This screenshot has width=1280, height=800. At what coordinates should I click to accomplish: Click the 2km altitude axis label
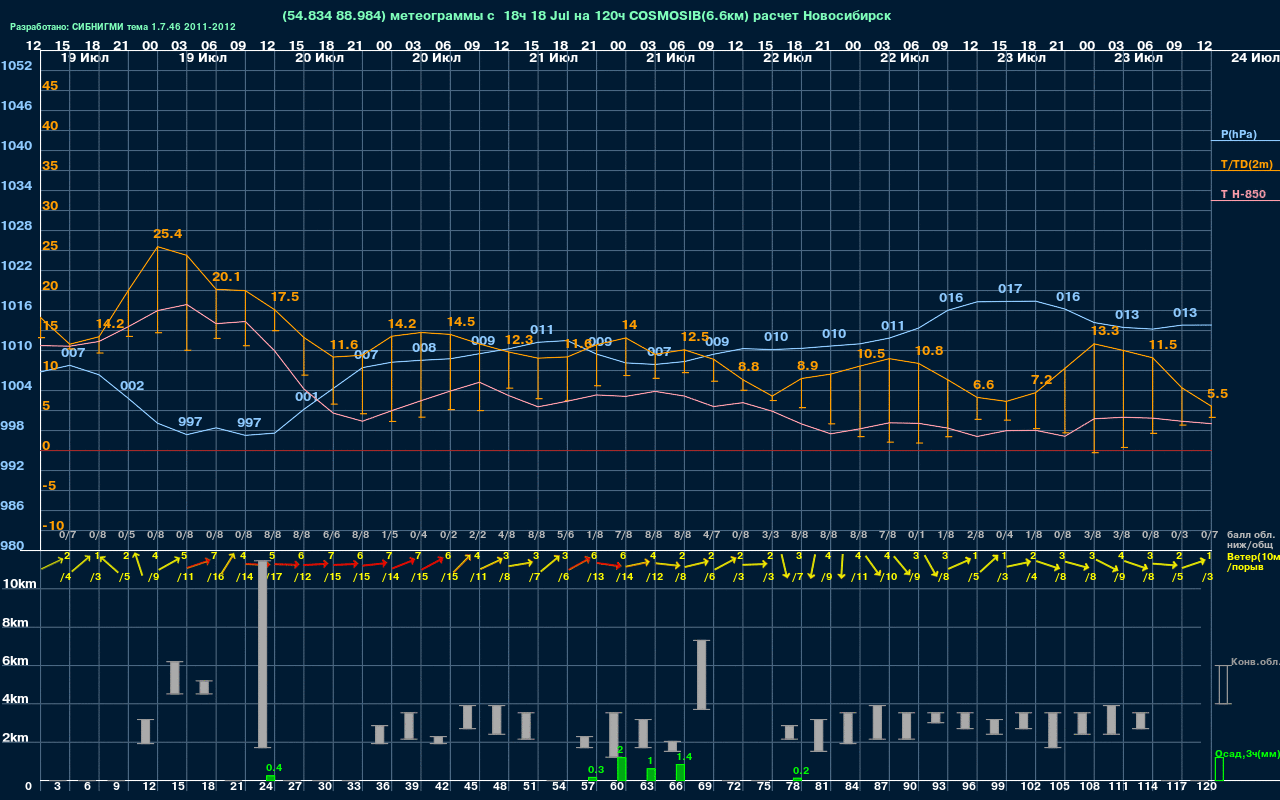coord(15,740)
